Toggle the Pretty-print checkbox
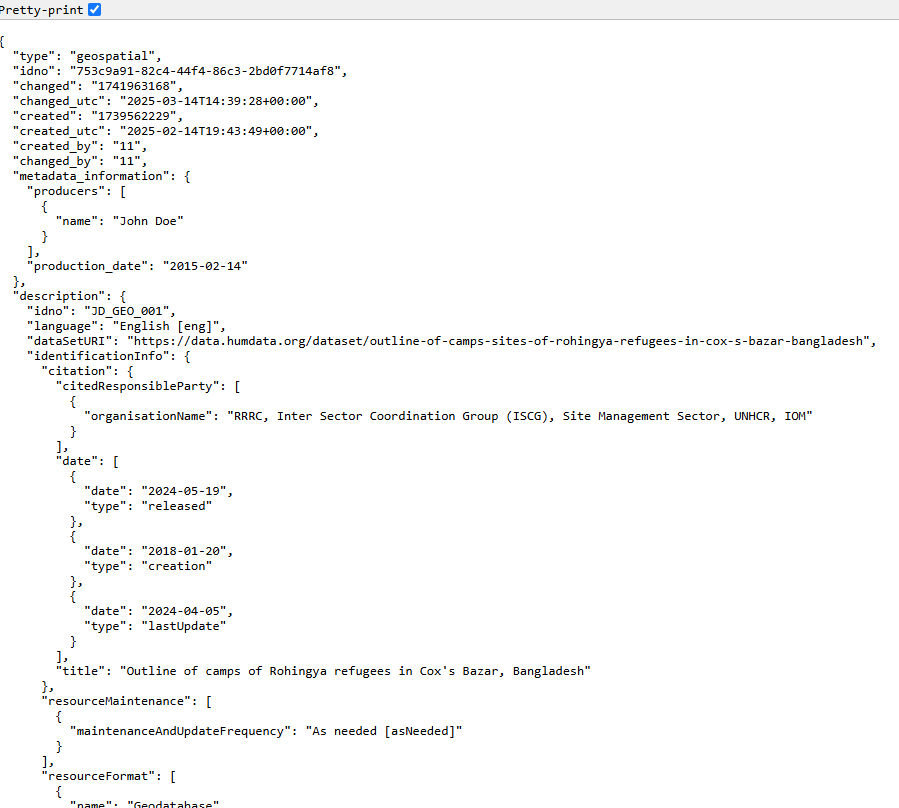The width and height of the screenshot is (899, 808). tap(95, 9)
